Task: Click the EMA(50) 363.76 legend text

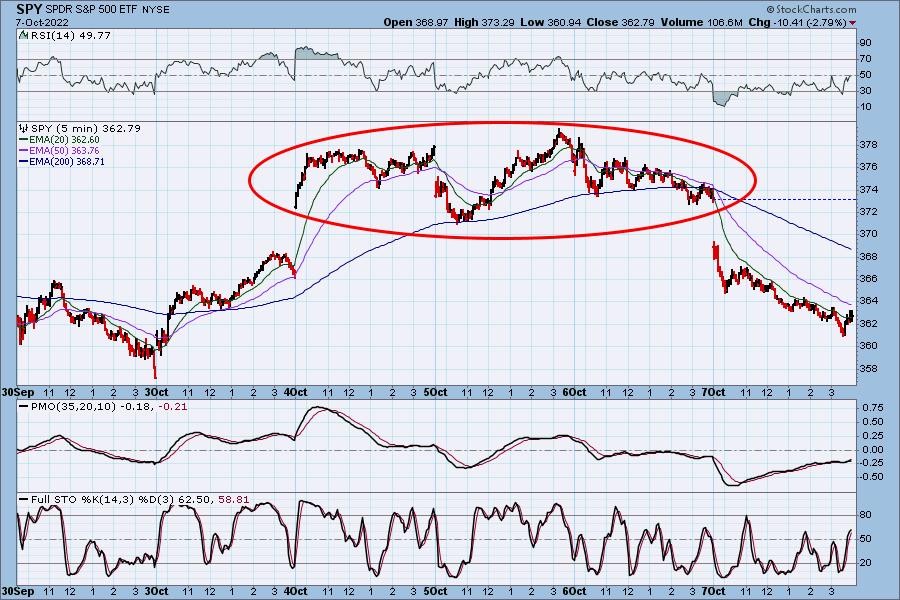Action: click(64, 150)
